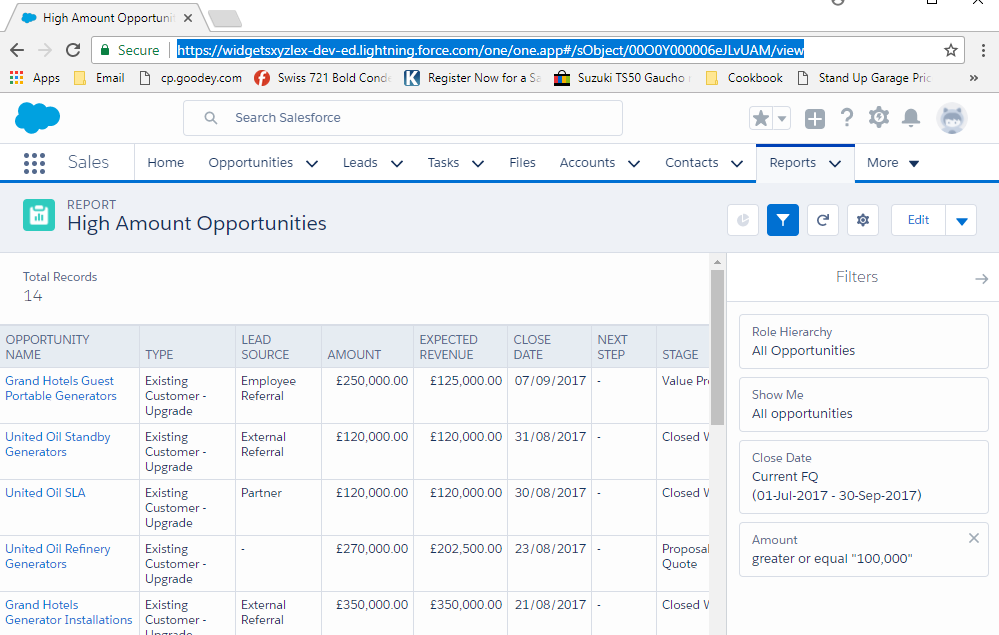999x635 pixels.
Task: Refresh the report with the reload icon
Action: (823, 220)
